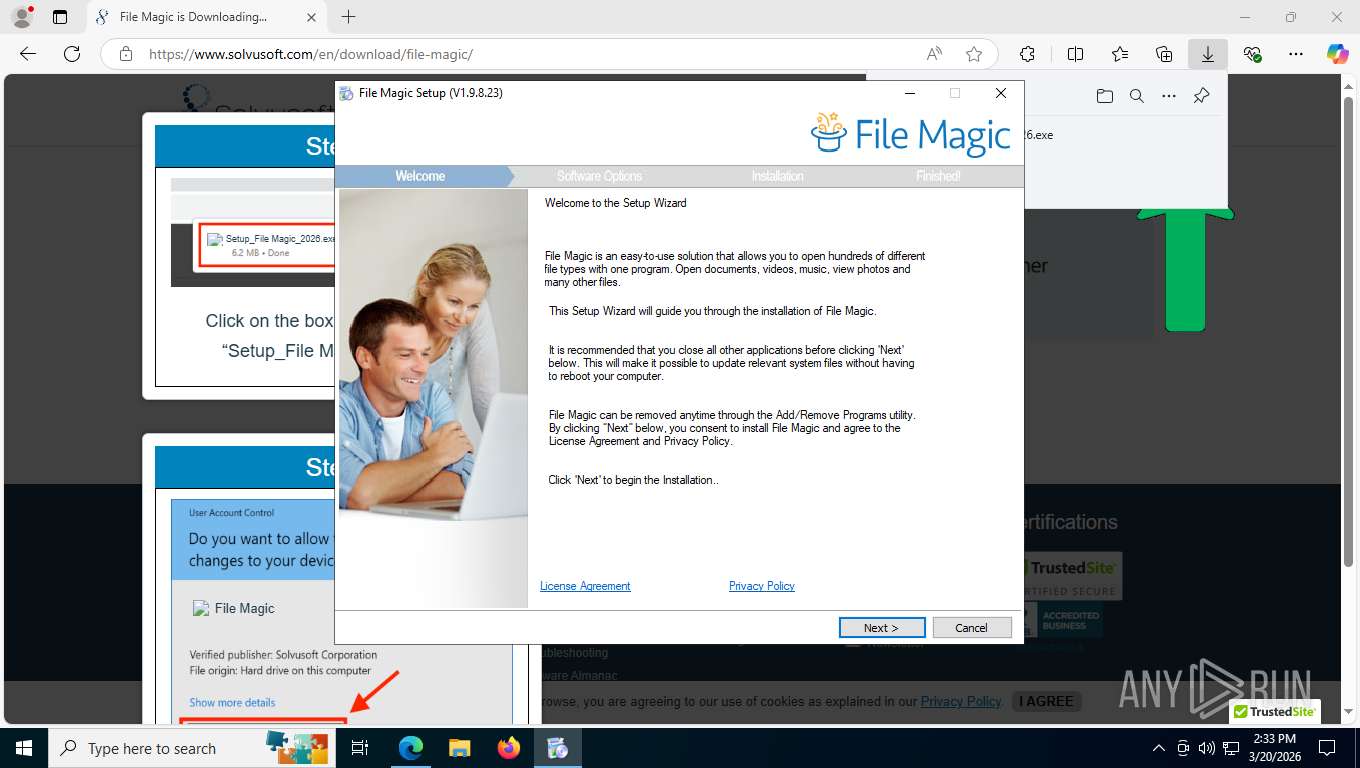Refresh the Edge page
Viewport: 1360px width, 768px height.
(72, 54)
